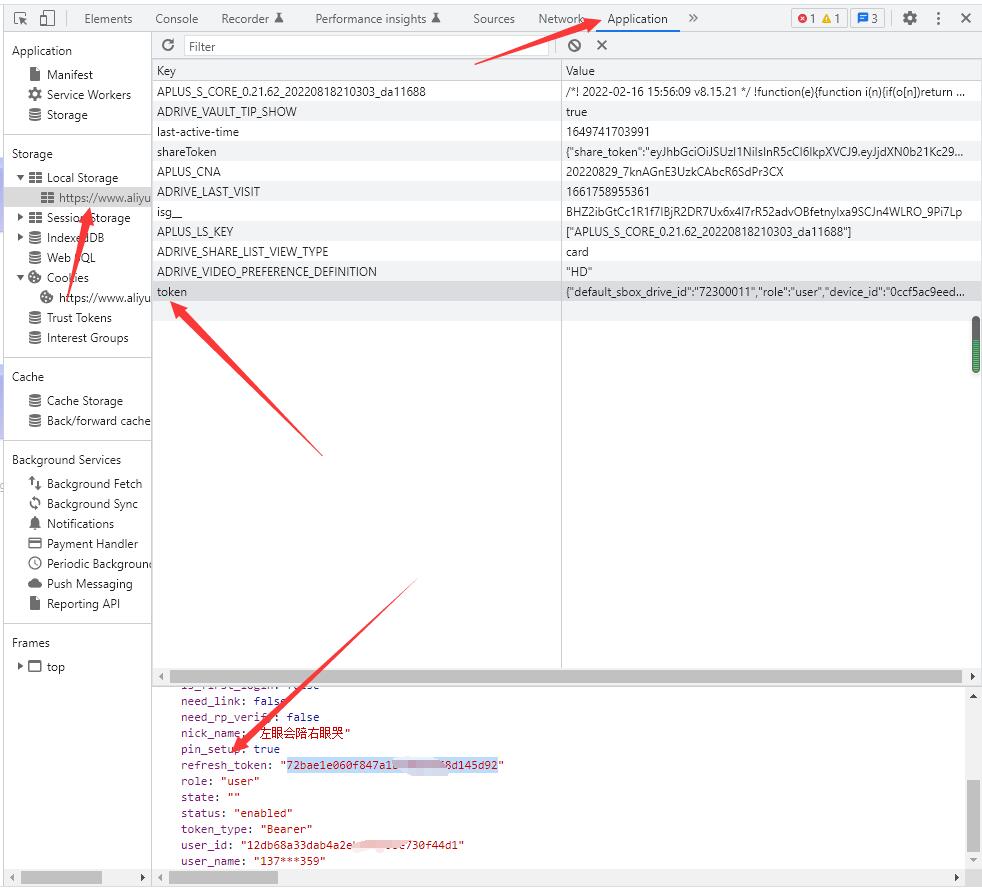
Task: Open Reporting API item
Action: point(83,604)
